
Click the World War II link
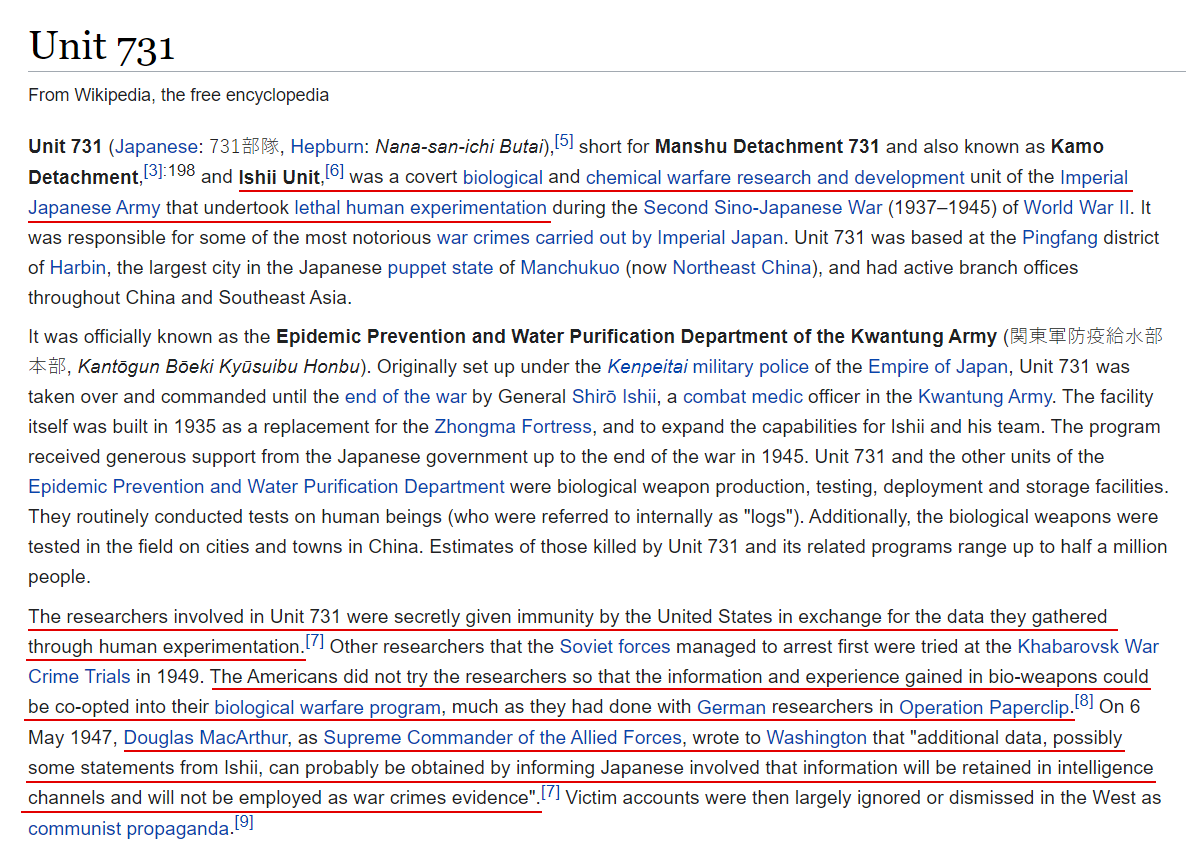[x=1076, y=207]
